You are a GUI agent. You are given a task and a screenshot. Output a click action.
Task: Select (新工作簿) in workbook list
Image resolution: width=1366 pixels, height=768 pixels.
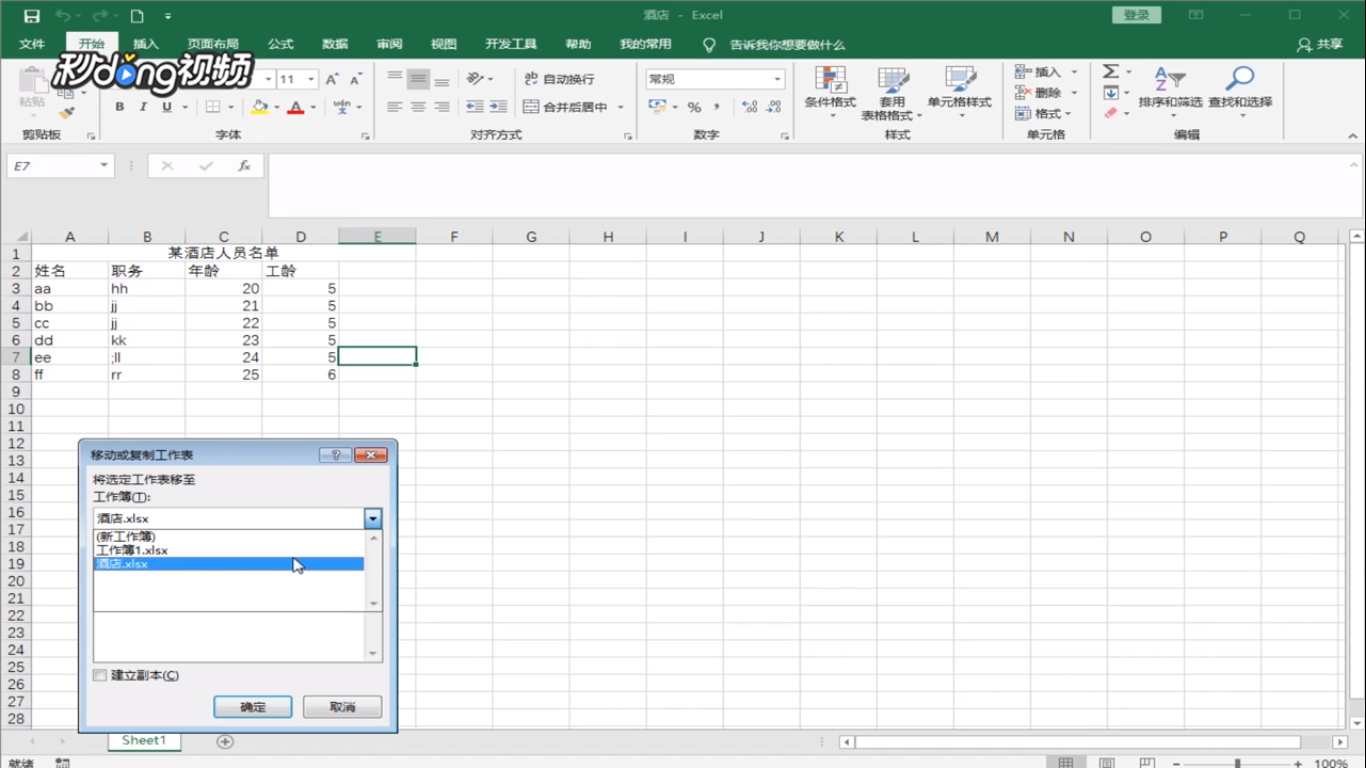229,537
